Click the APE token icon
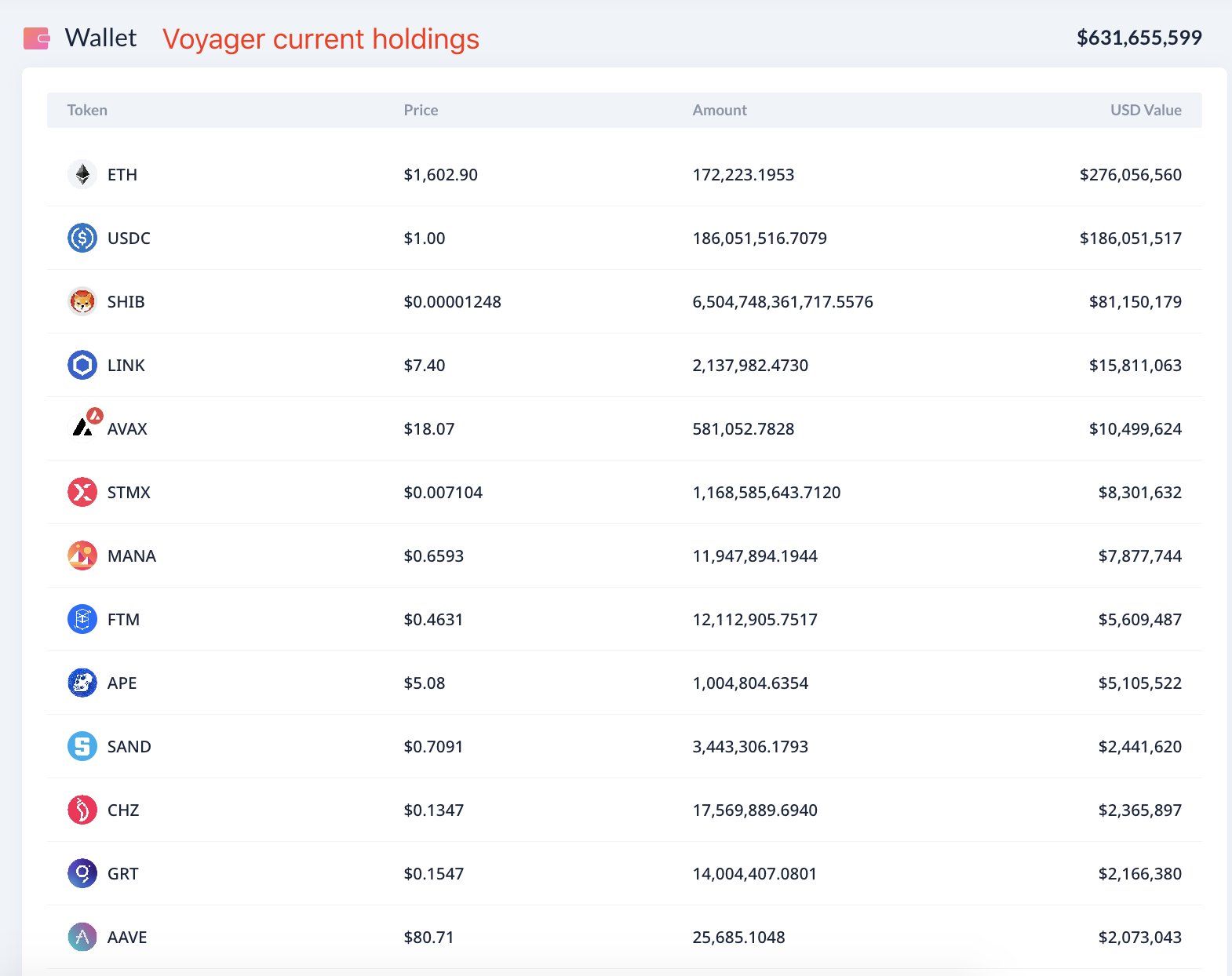The height and width of the screenshot is (976, 1232). click(x=82, y=683)
